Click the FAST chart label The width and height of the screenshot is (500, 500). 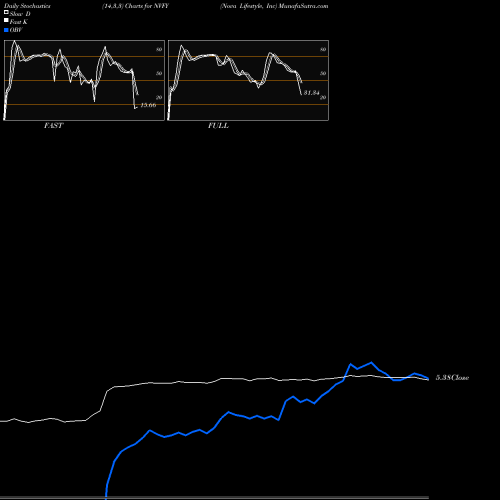tap(53, 126)
